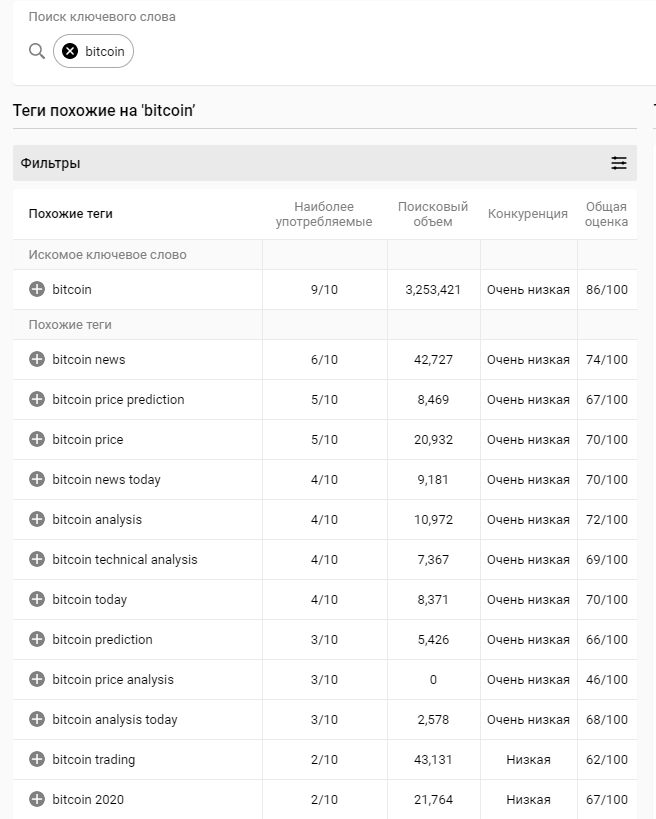Add the 'bitcoin today' tag
Viewport: 656px width, 819px height.
(37, 599)
